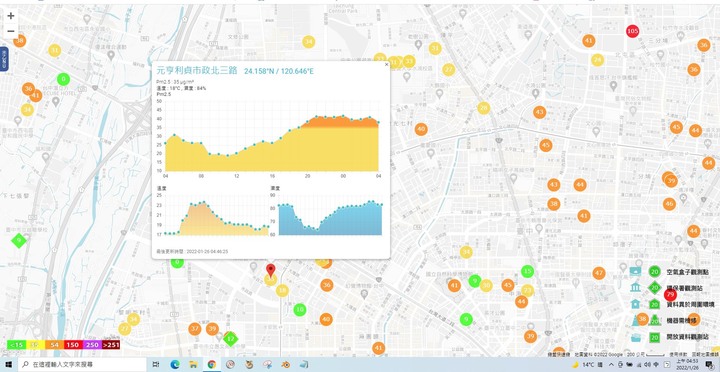Image resolution: width=720 pixels, height=372 pixels.
Task: Switch to Chrome on the taskbar
Action: (212, 365)
